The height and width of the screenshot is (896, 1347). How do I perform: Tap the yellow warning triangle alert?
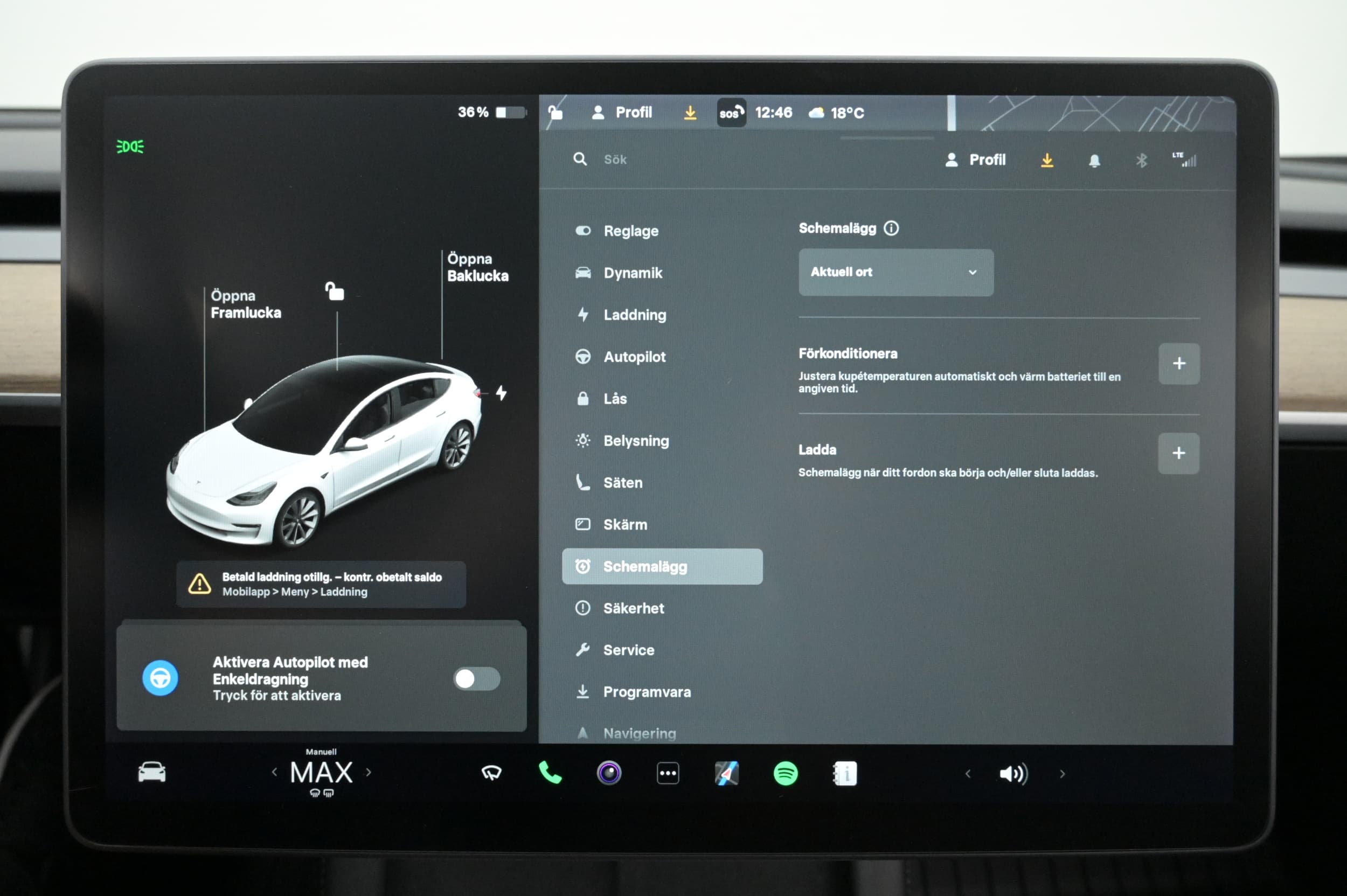[199, 584]
